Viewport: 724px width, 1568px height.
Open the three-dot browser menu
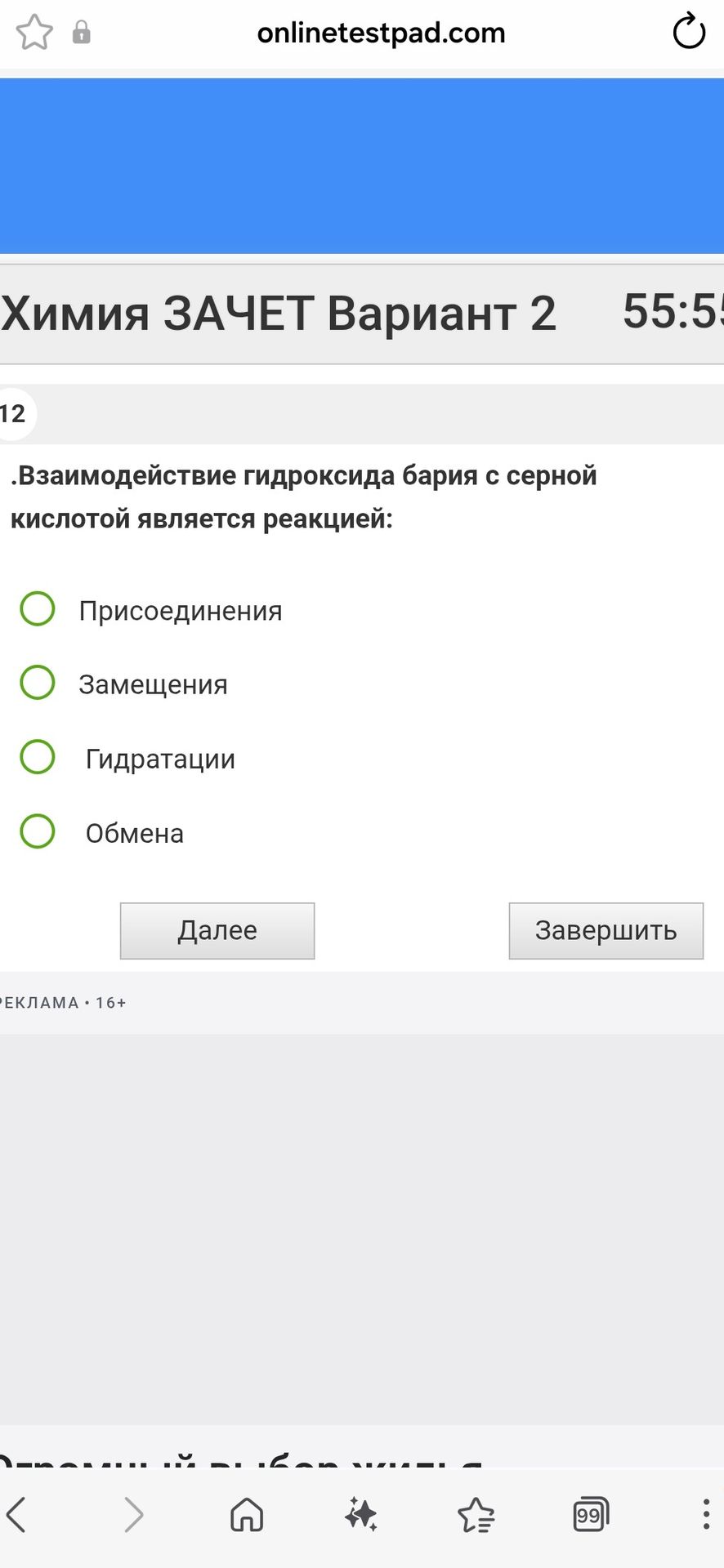pyautogui.click(x=706, y=1515)
